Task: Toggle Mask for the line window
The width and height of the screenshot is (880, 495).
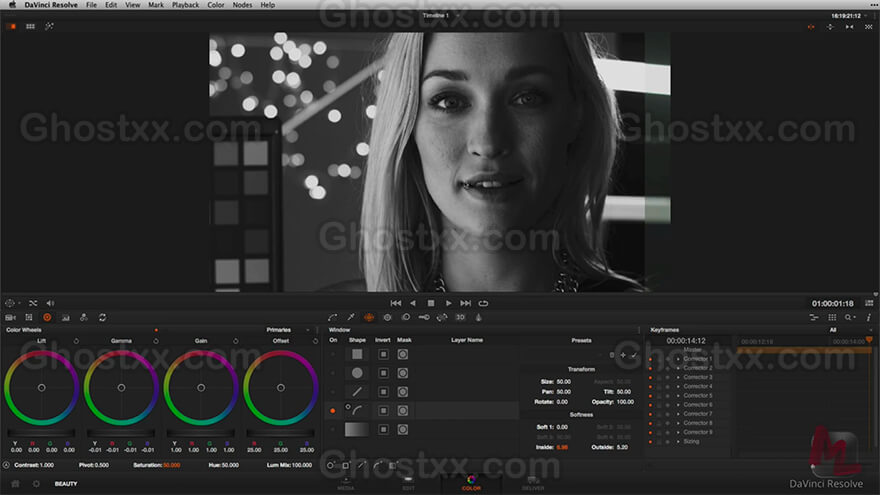Action: pyautogui.click(x=402, y=392)
